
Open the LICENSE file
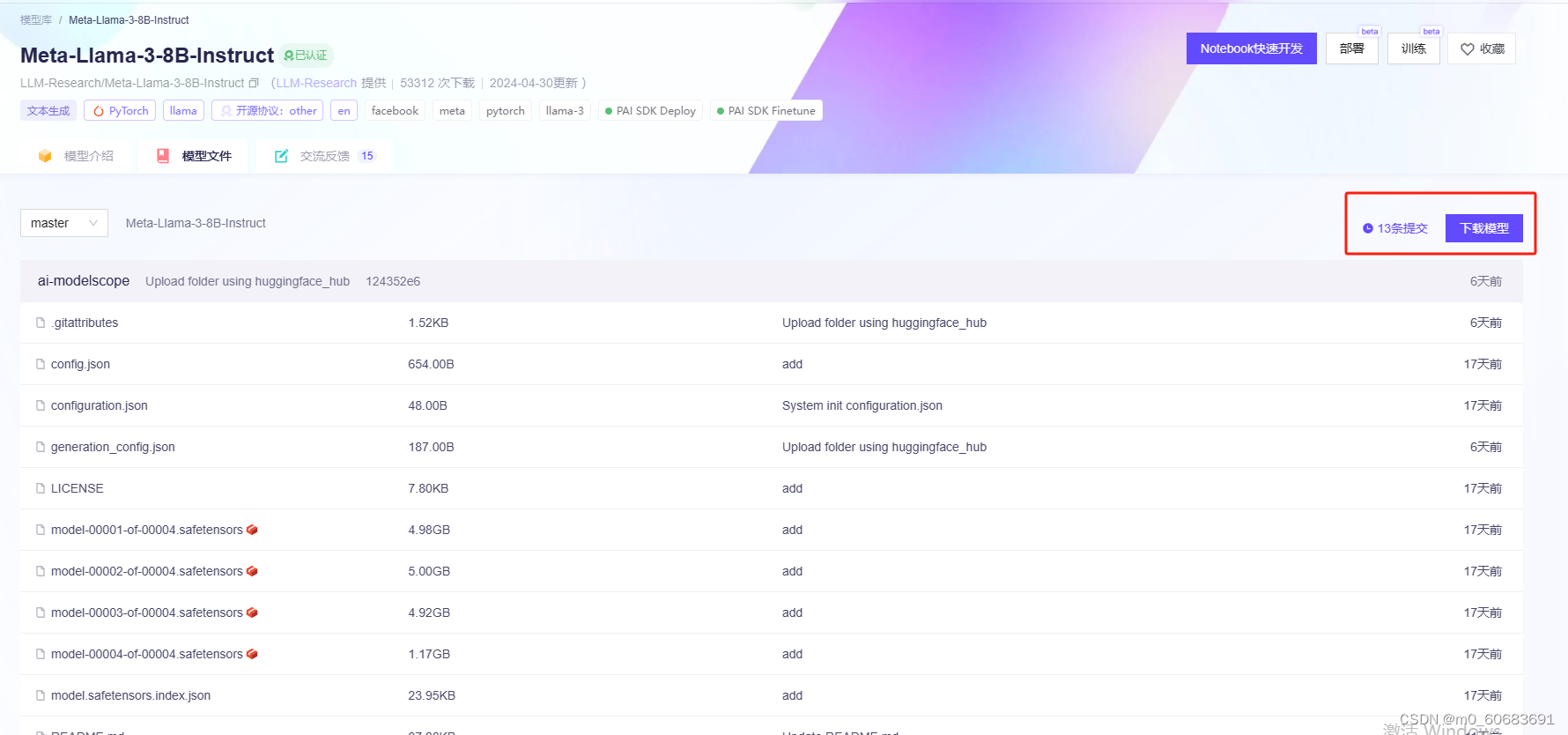point(78,488)
